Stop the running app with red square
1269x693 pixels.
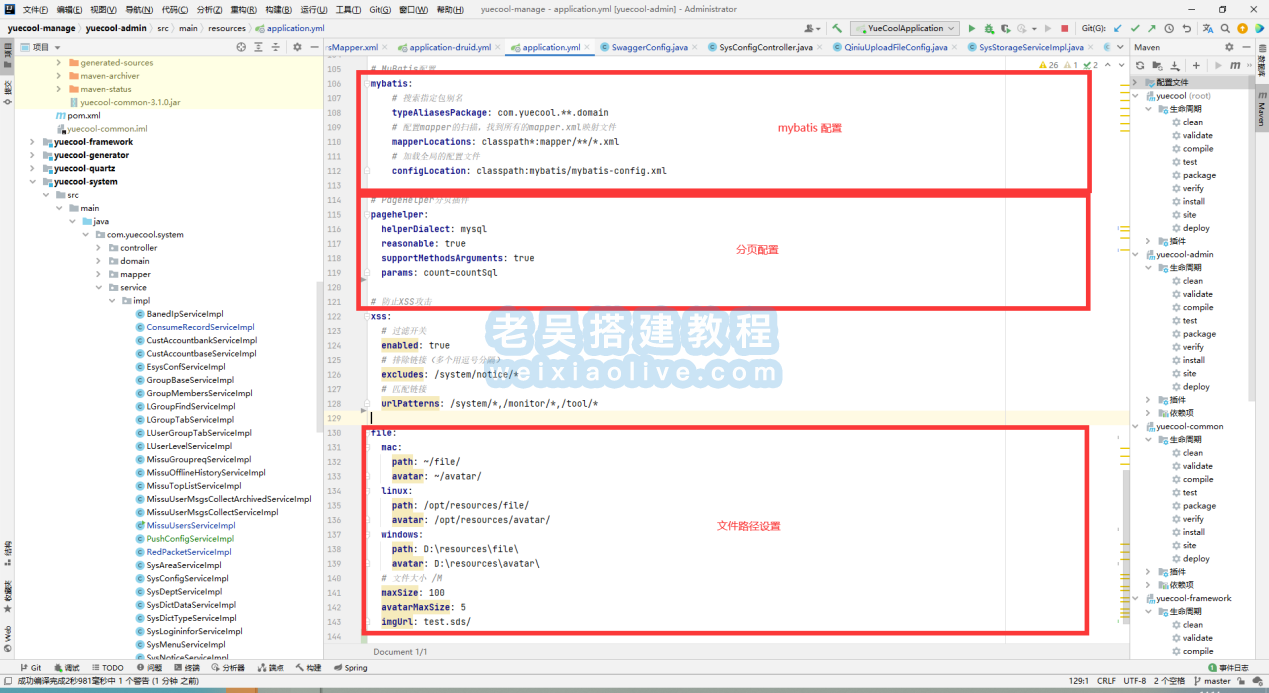point(1064,29)
